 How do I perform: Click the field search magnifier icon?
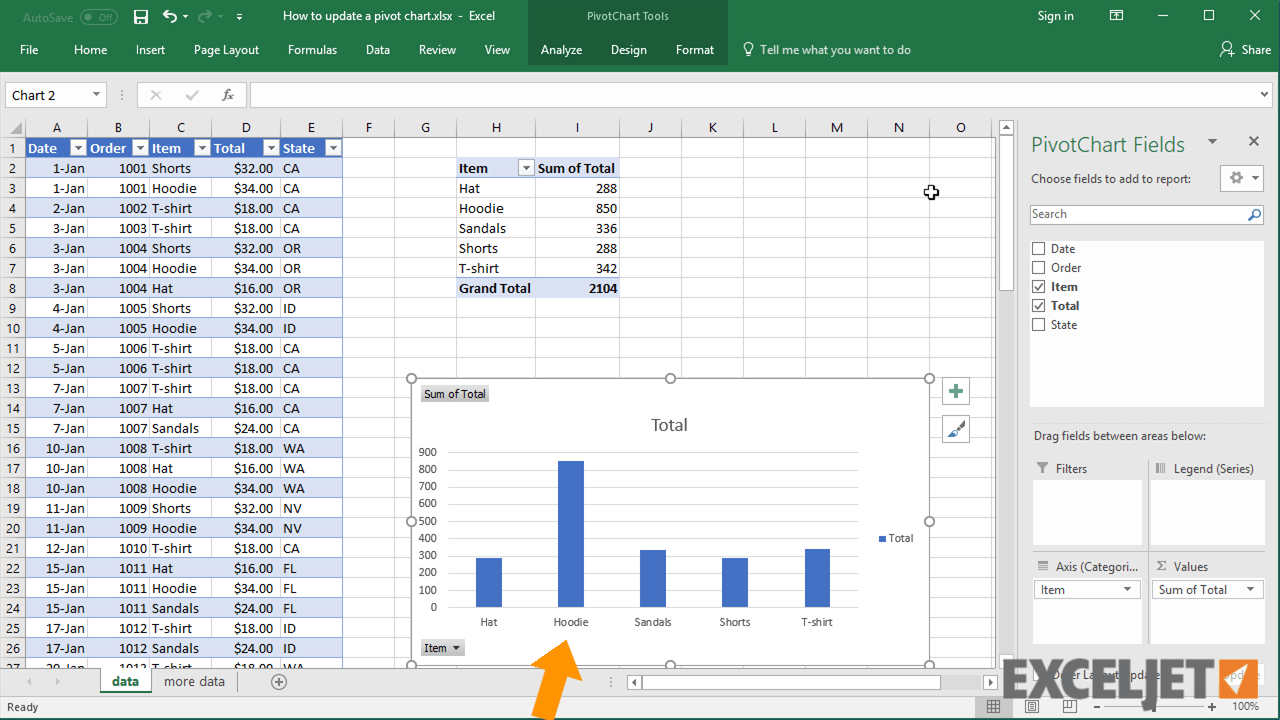tap(1254, 215)
